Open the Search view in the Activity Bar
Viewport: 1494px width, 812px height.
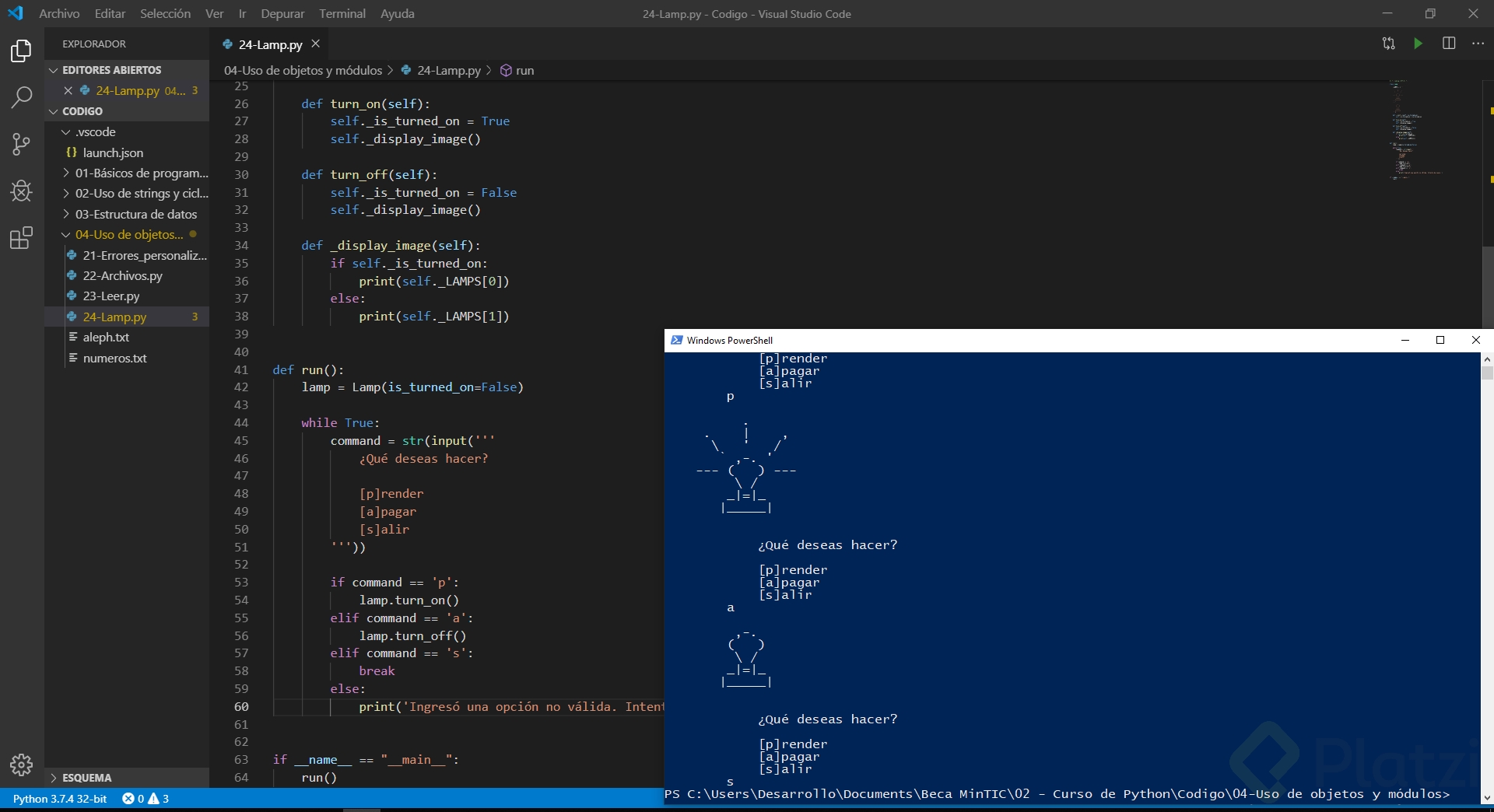click(20, 98)
